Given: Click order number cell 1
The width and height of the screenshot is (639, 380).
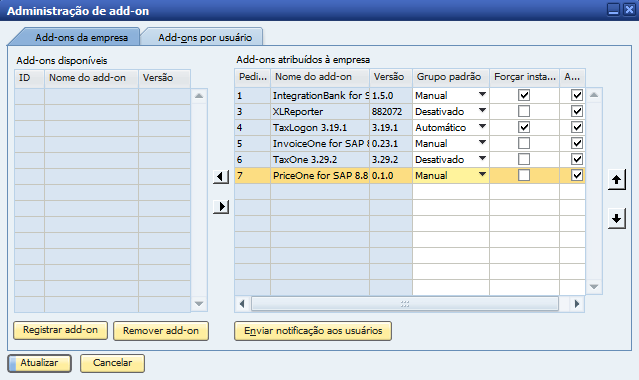Looking at the screenshot, I should point(253,95).
